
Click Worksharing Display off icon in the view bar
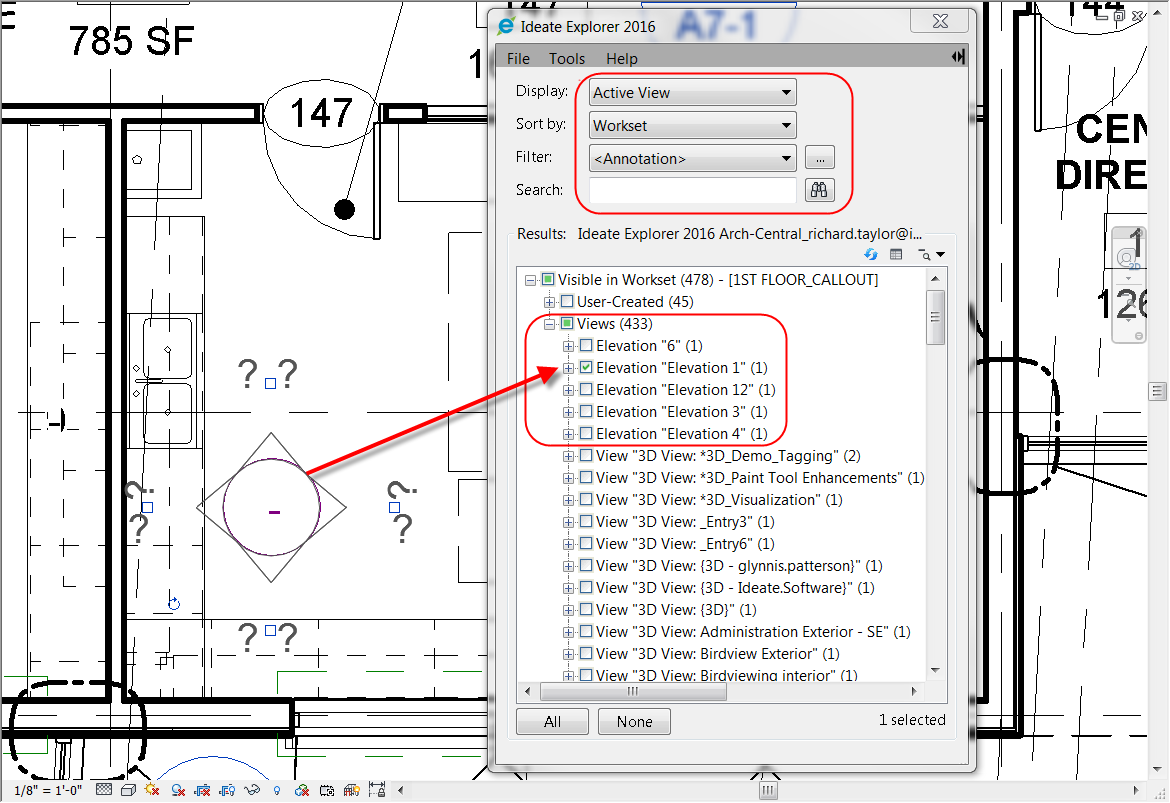[302, 790]
